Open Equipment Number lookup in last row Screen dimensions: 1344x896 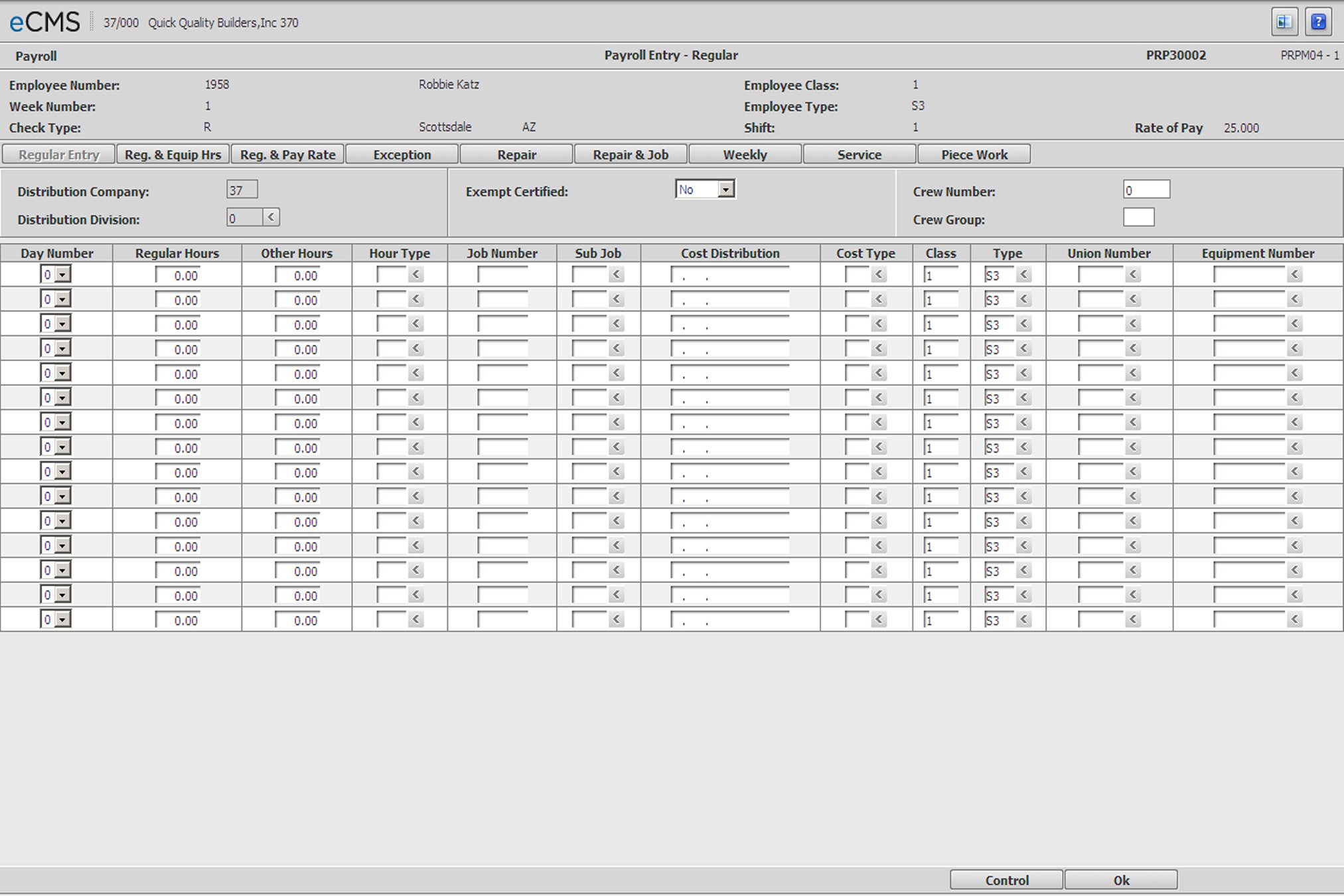[x=1295, y=619]
